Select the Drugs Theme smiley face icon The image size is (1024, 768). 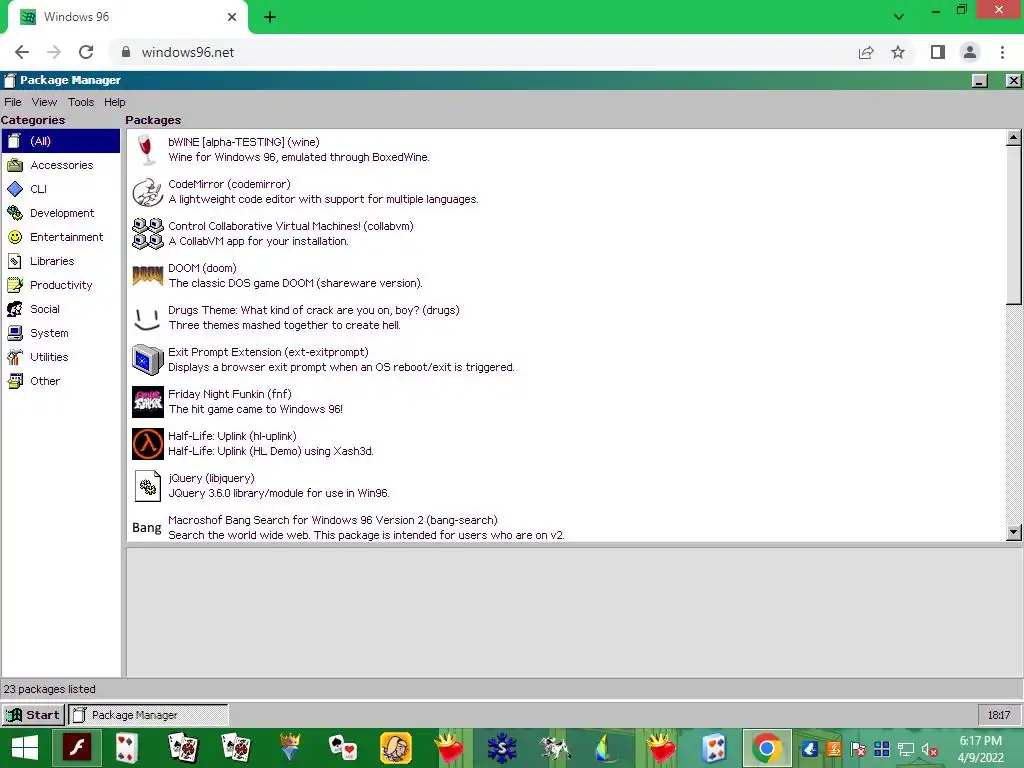(148, 318)
